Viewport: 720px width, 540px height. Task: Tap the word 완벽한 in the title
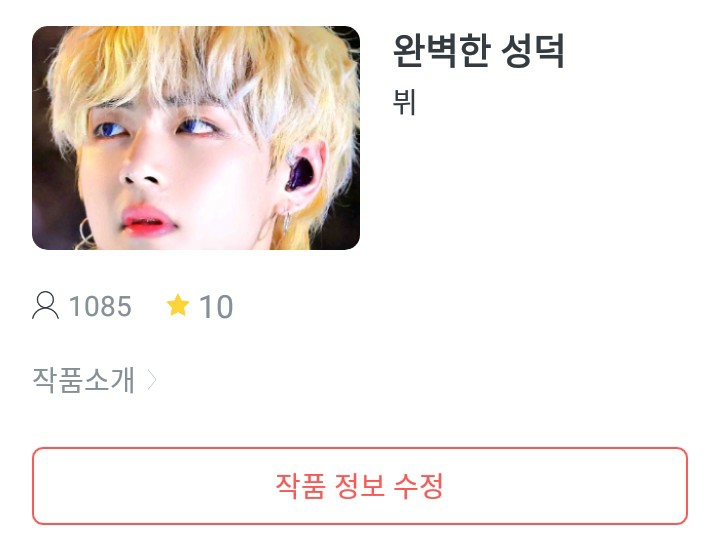(443, 51)
